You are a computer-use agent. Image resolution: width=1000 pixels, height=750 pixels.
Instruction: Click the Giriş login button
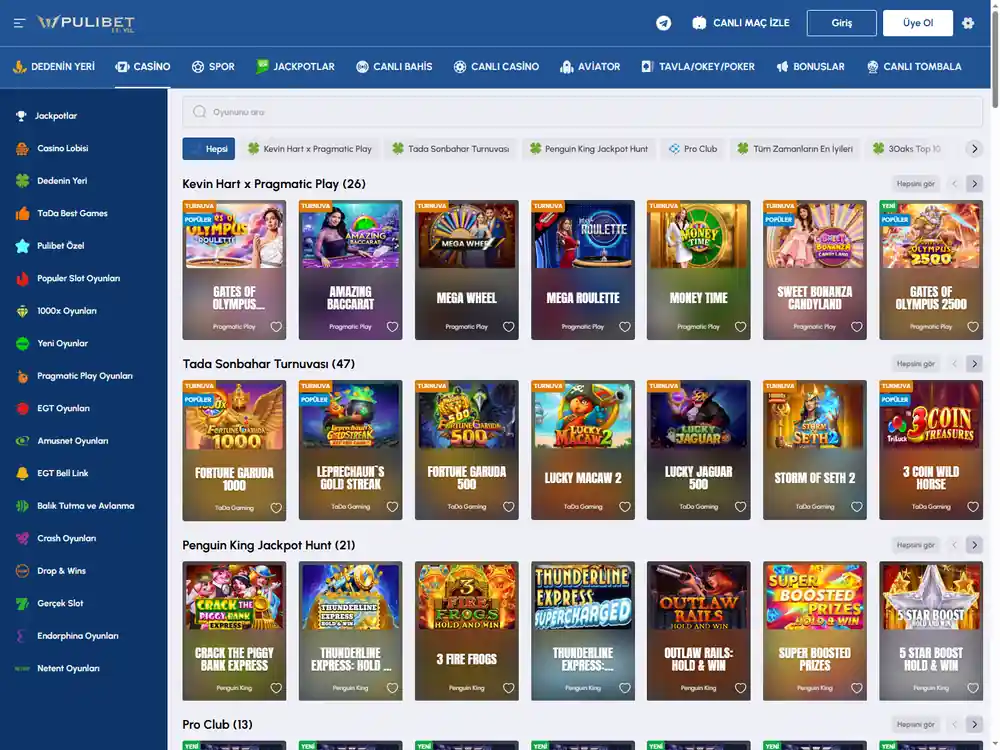[x=841, y=23]
